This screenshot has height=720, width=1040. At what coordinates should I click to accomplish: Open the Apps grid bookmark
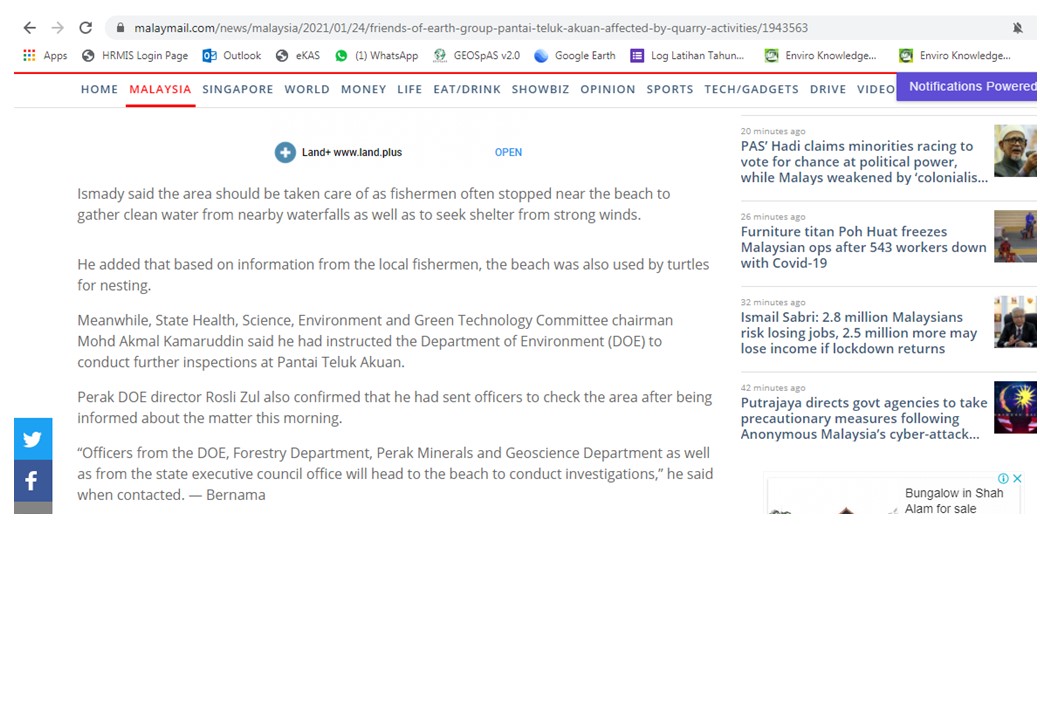pyautogui.click(x=45, y=56)
